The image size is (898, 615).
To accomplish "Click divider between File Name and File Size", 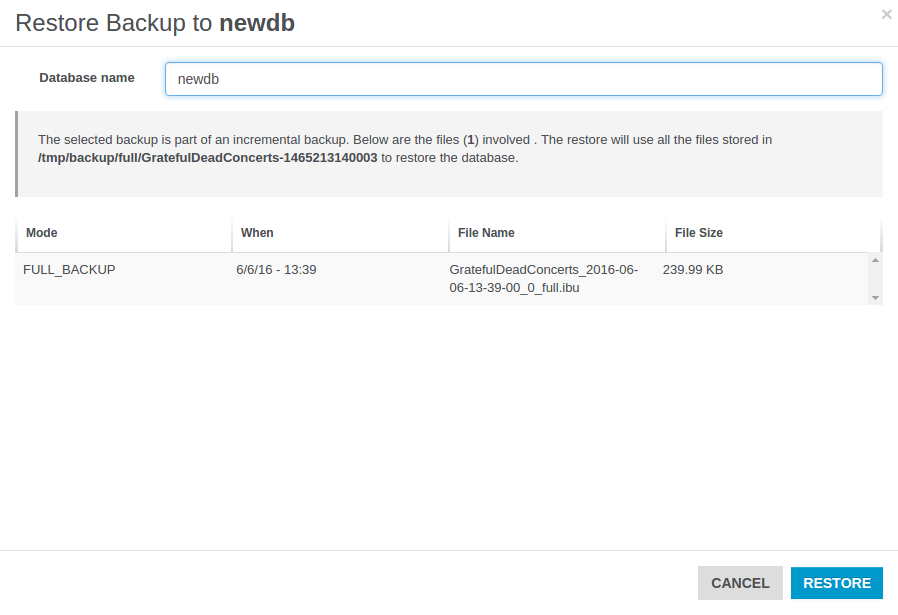I will (666, 234).
